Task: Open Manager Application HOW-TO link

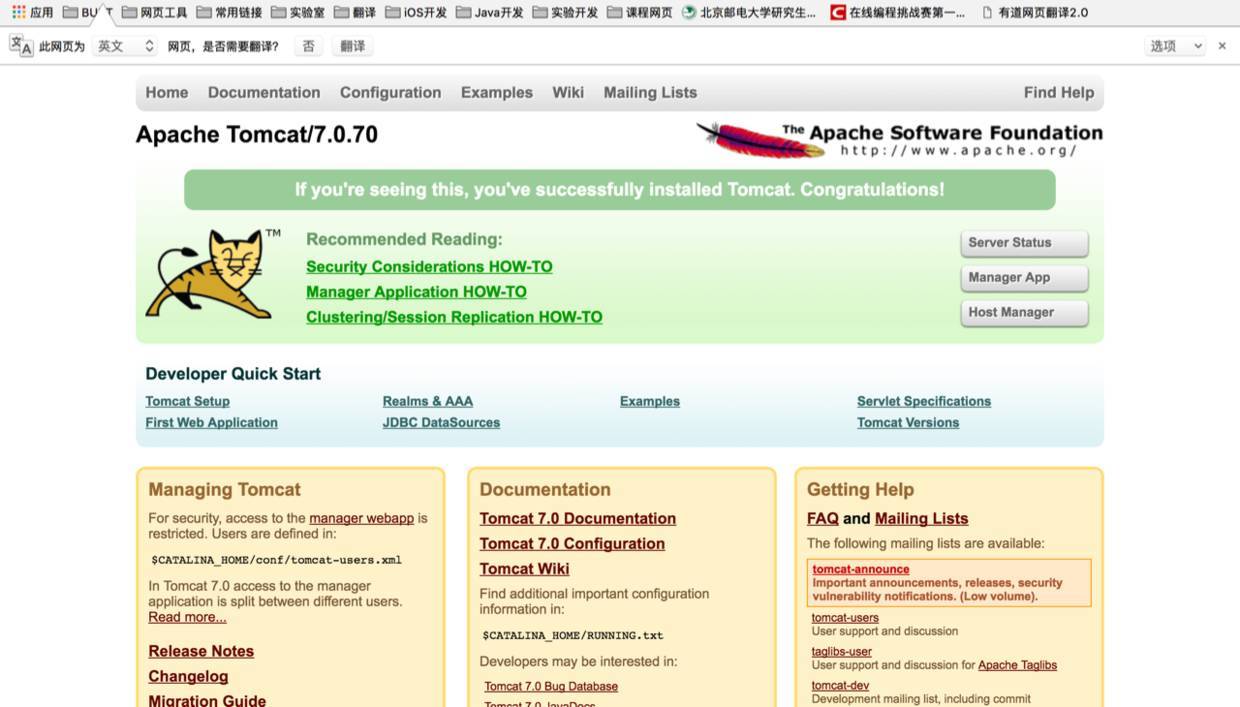Action: pyautogui.click(x=416, y=292)
